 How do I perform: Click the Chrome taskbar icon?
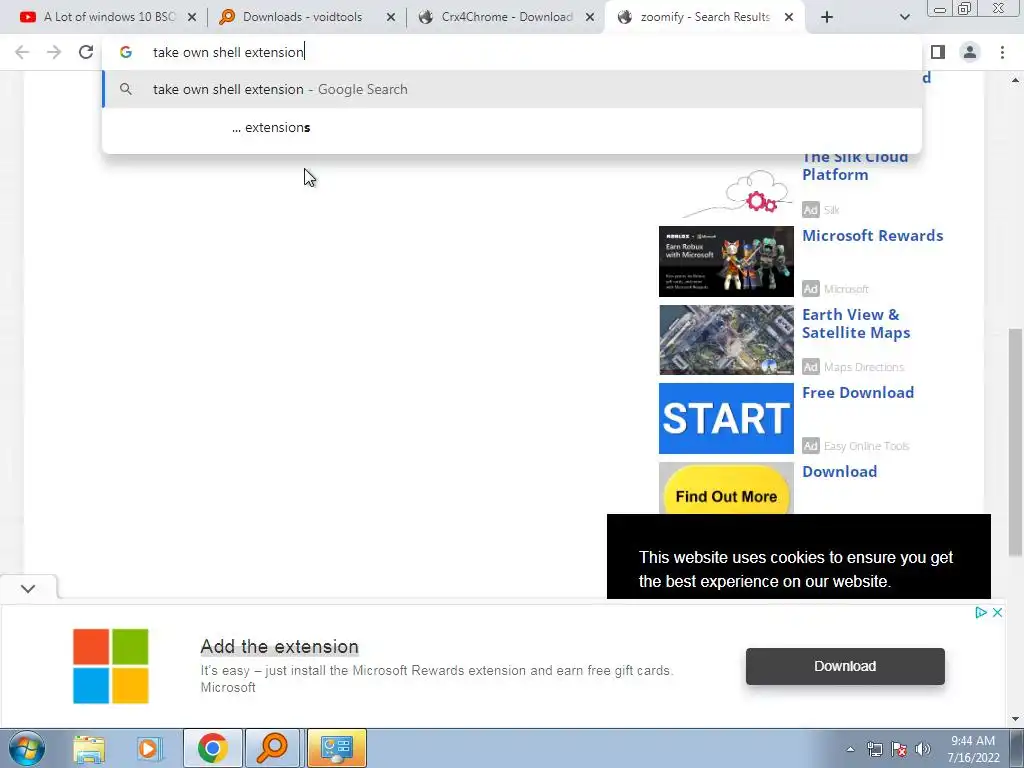tap(213, 748)
